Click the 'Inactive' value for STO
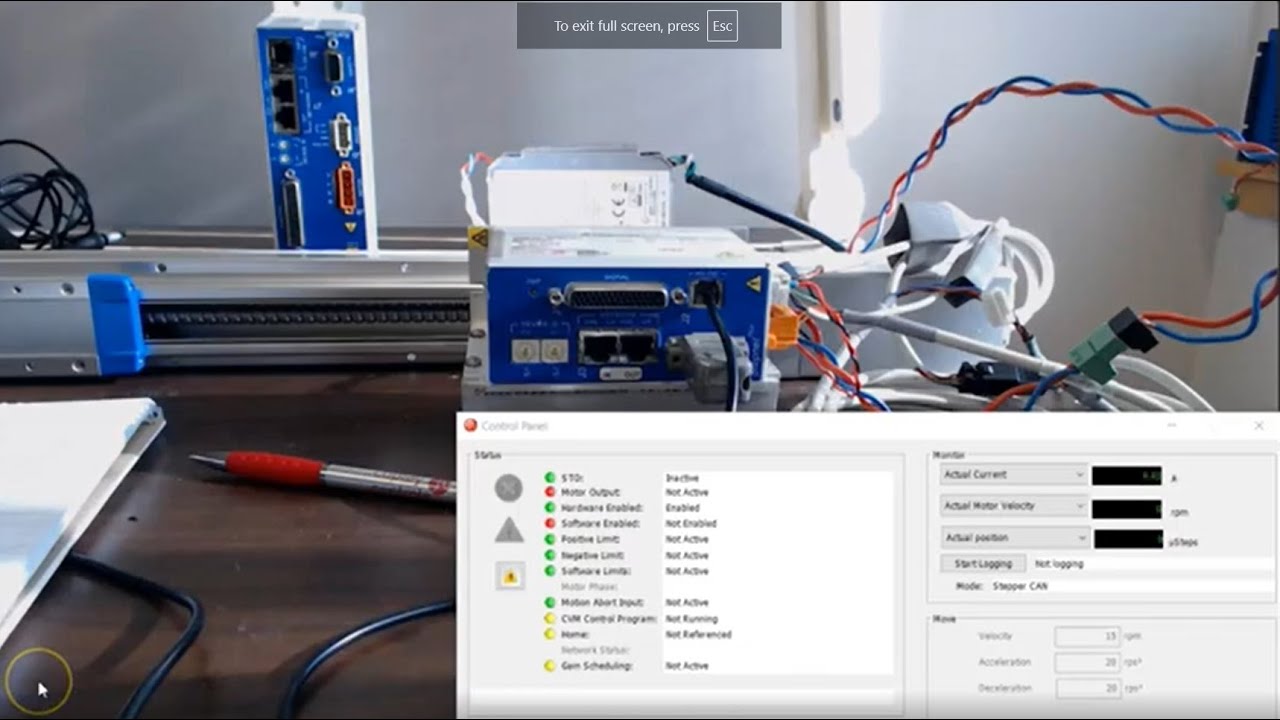The width and height of the screenshot is (1280, 720). coord(682,478)
